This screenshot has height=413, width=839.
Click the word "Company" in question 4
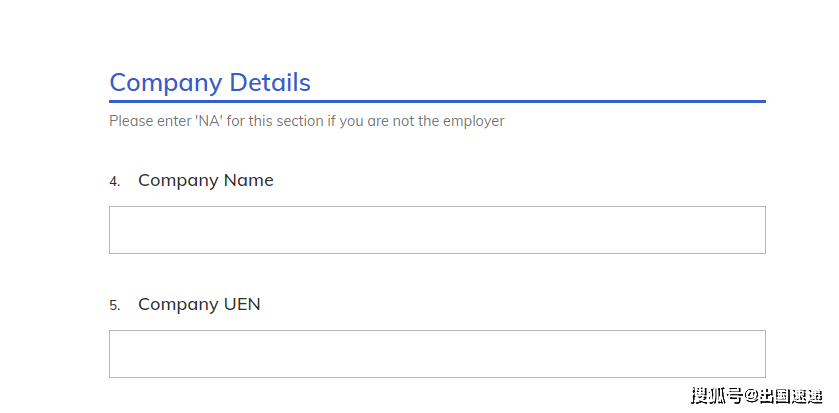(178, 181)
